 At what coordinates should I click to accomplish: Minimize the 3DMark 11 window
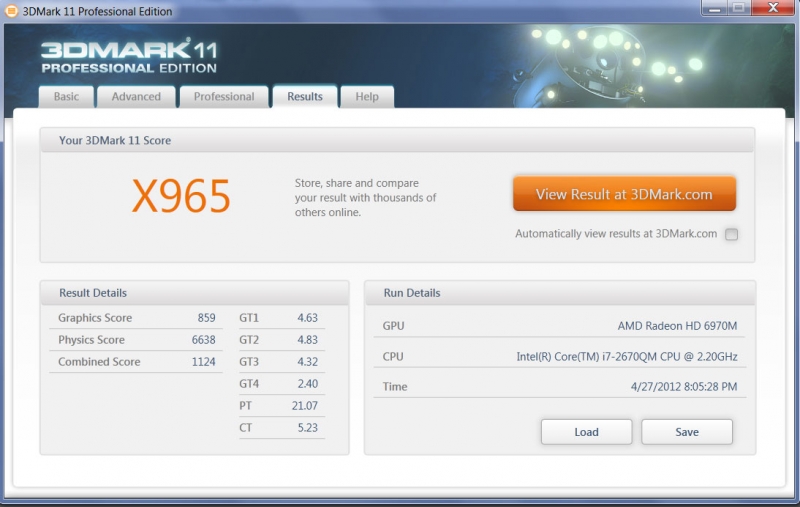coord(714,8)
